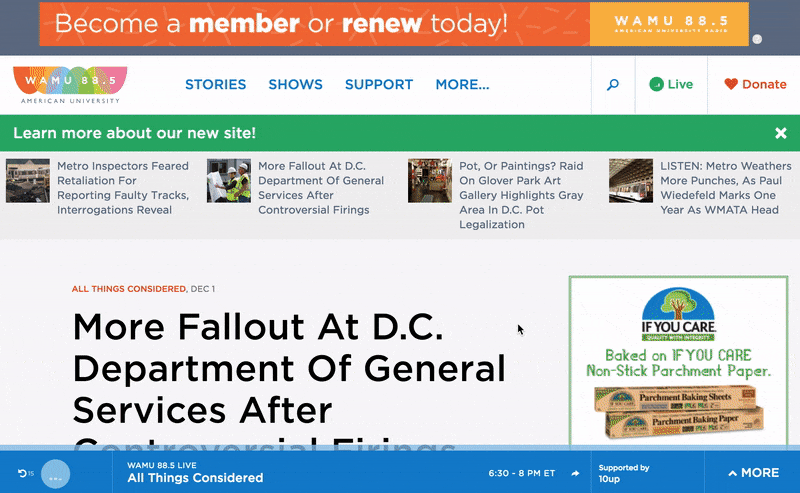800x493 pixels.
Task: Open the search magnifier icon
Action: coord(613,85)
